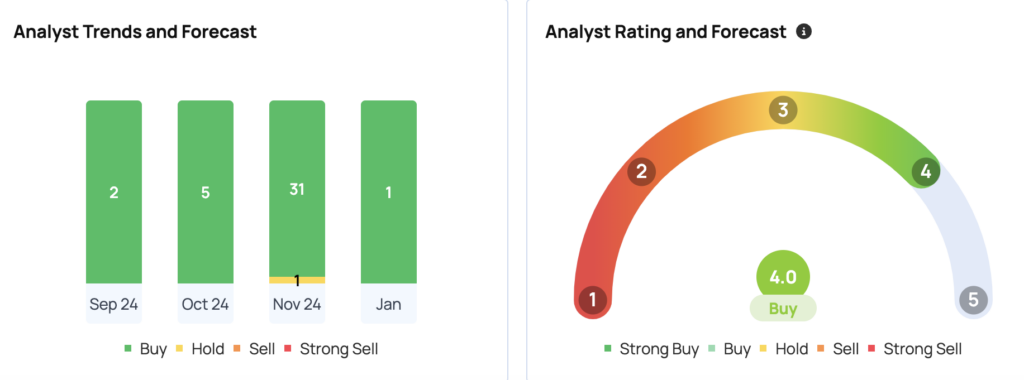The width and height of the screenshot is (1024, 380).
Task: Click the 4.0 rating circle
Action: pos(783,277)
